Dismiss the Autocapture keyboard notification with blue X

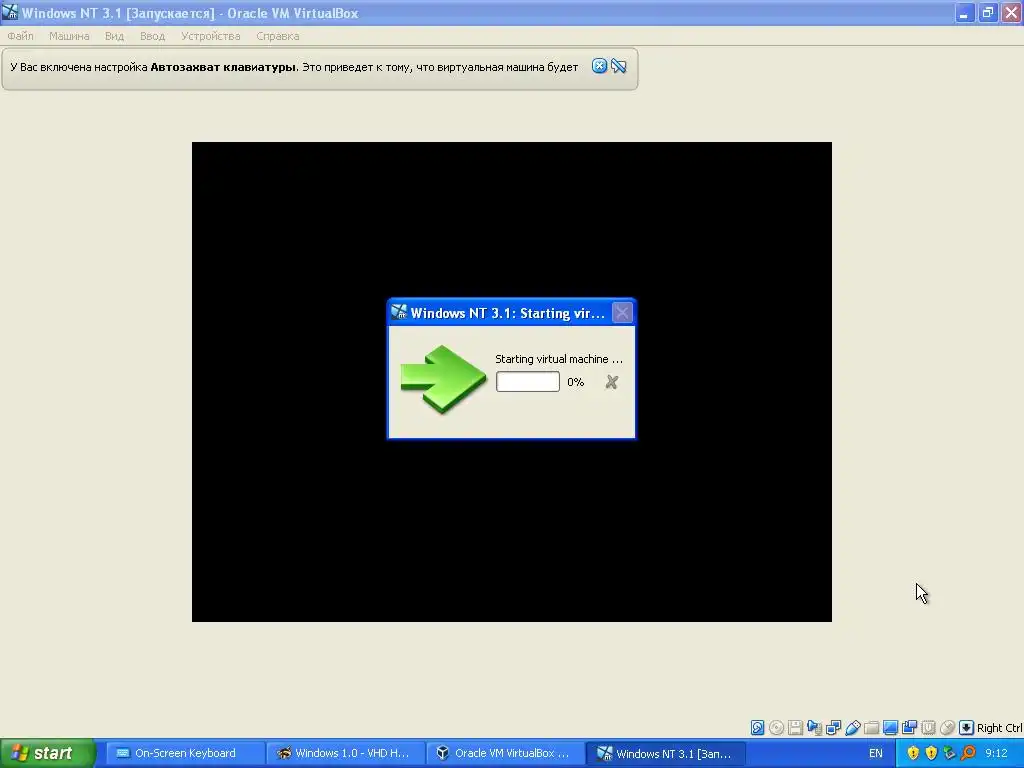tap(599, 66)
